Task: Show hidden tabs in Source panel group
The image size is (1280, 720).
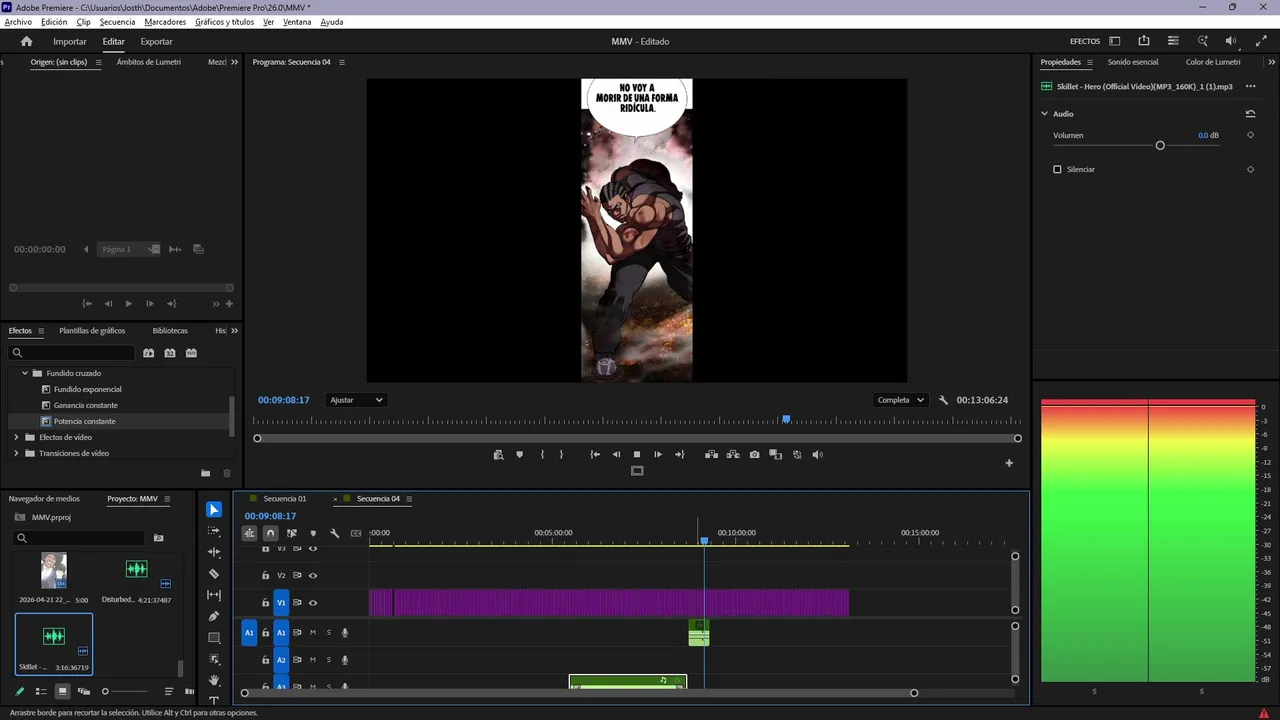Action: coord(235,62)
